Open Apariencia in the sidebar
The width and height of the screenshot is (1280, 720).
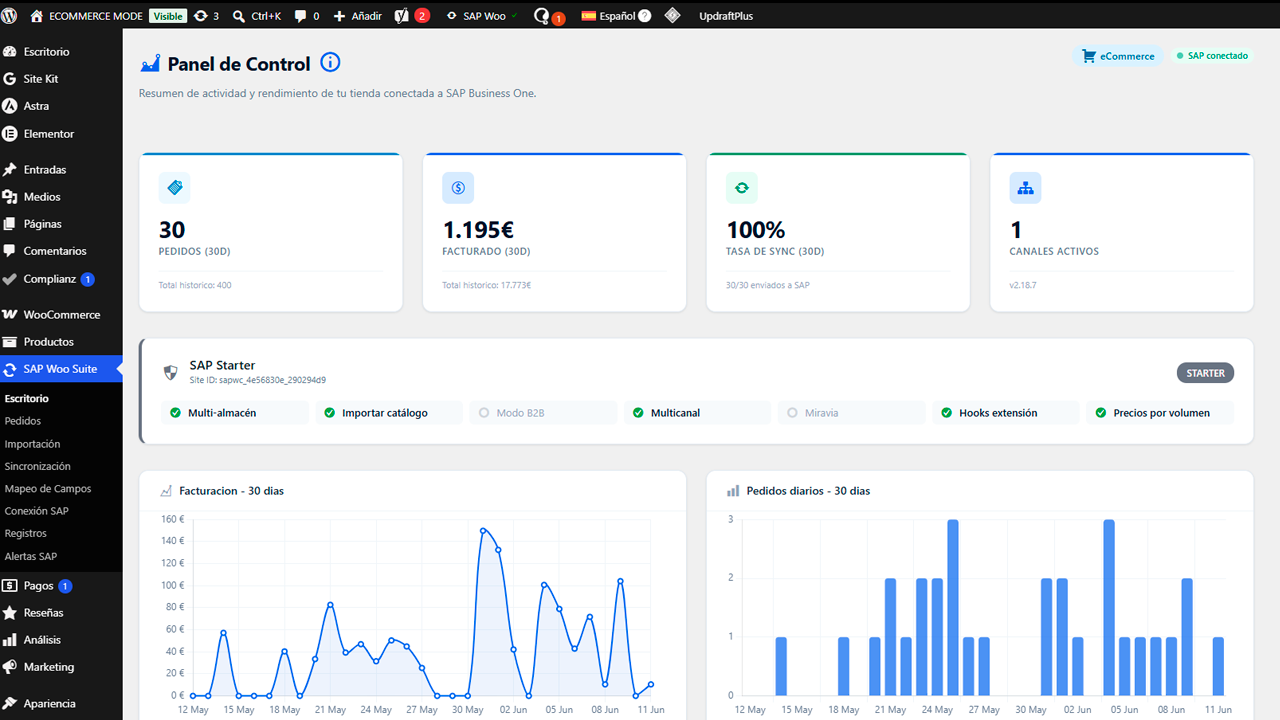(x=61, y=703)
